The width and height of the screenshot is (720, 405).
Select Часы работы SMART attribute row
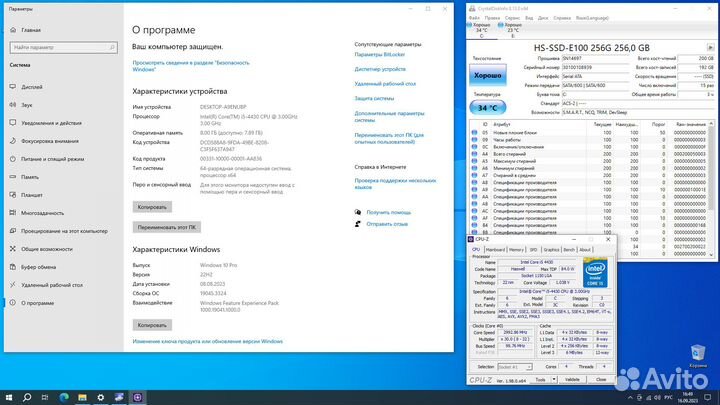pos(588,140)
